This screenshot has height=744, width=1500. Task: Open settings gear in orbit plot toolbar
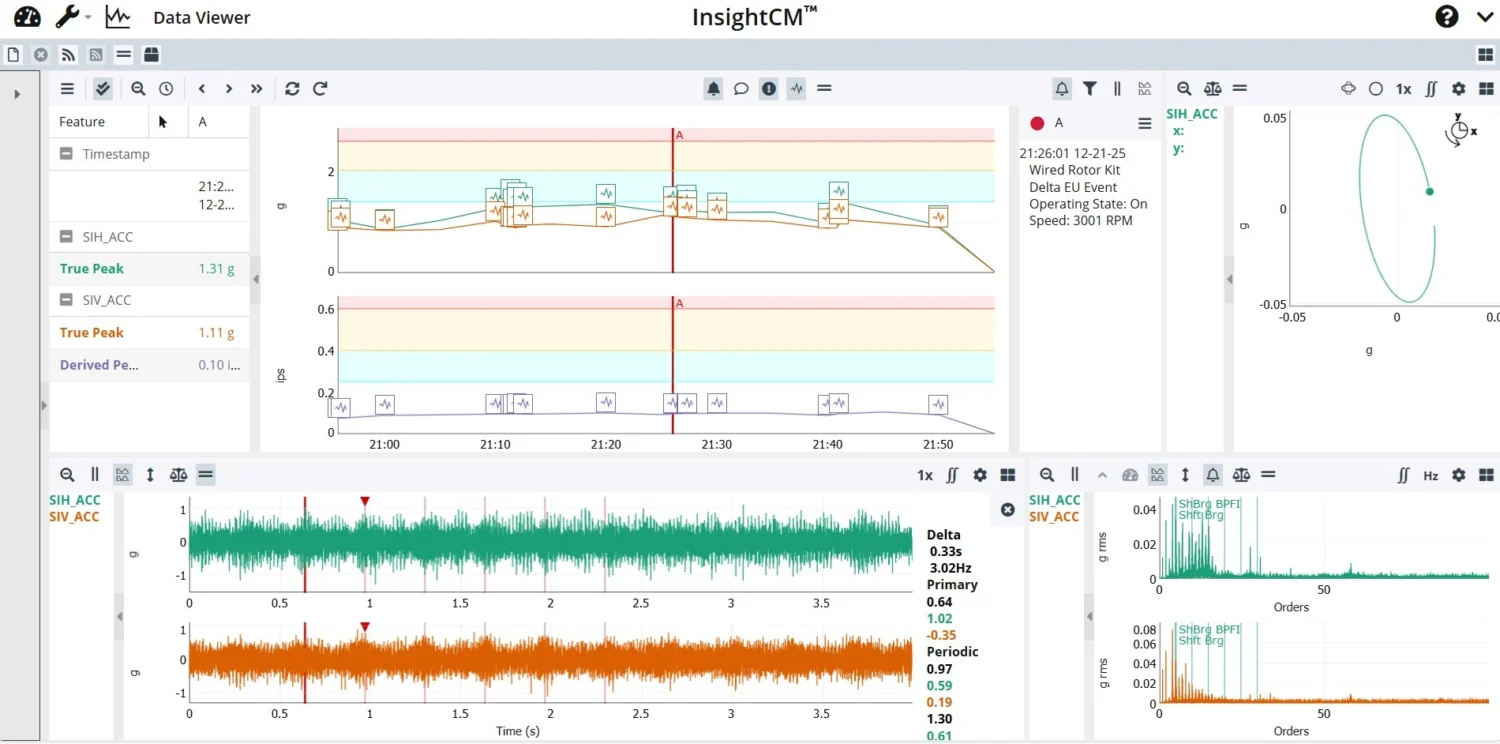(1459, 89)
